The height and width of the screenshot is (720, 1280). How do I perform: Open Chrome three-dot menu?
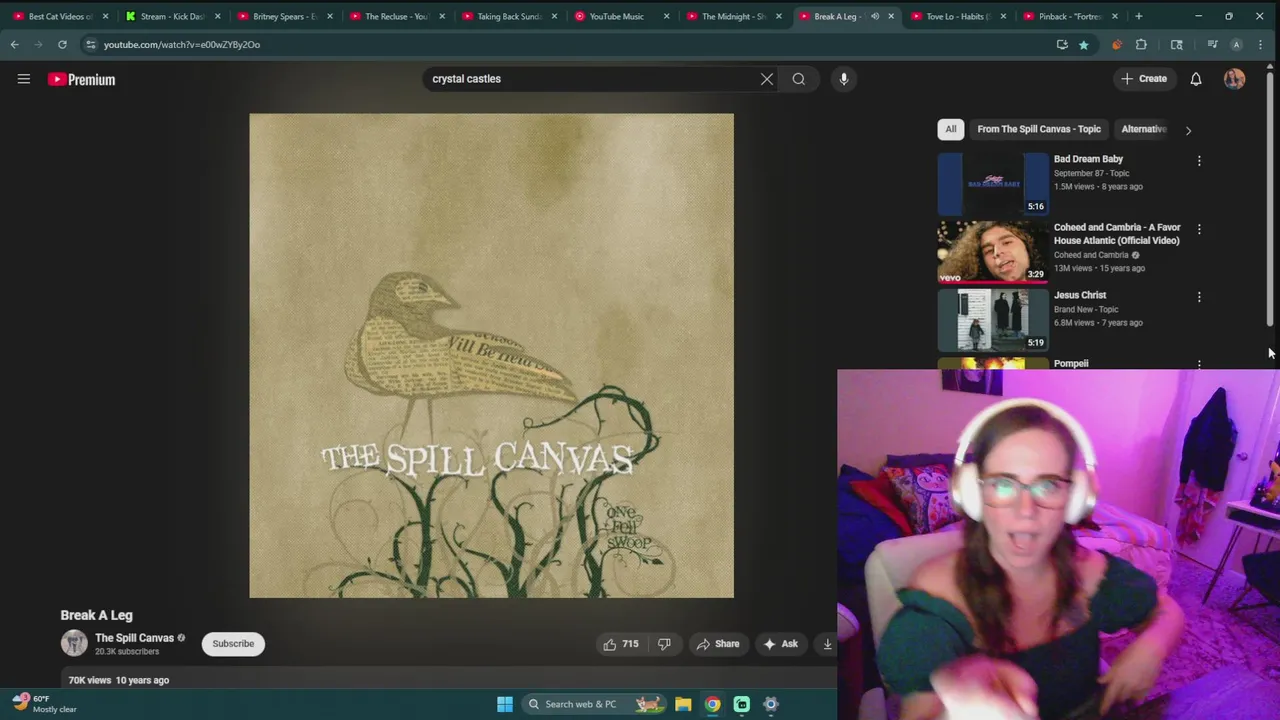[1260, 44]
